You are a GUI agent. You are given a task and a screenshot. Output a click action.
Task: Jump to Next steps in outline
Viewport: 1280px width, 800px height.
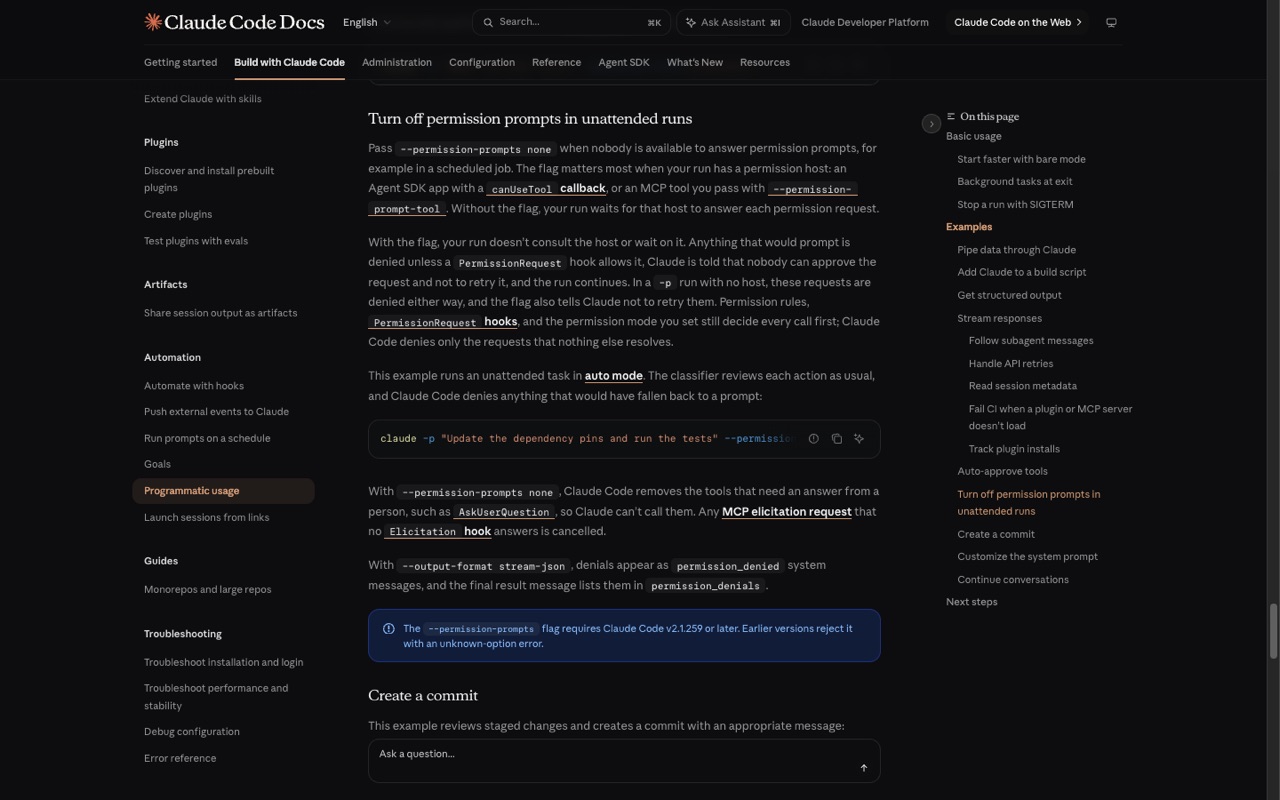tap(971, 602)
